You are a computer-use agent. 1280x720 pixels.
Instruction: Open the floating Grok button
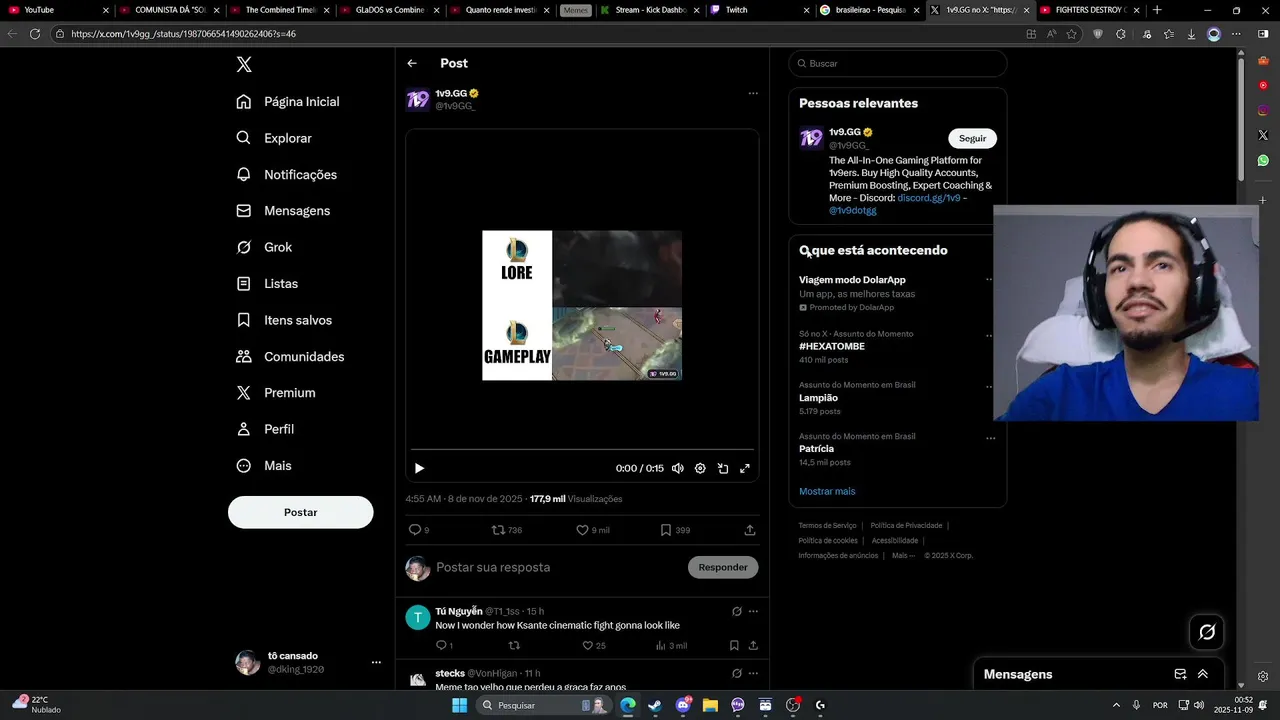[x=1207, y=632]
